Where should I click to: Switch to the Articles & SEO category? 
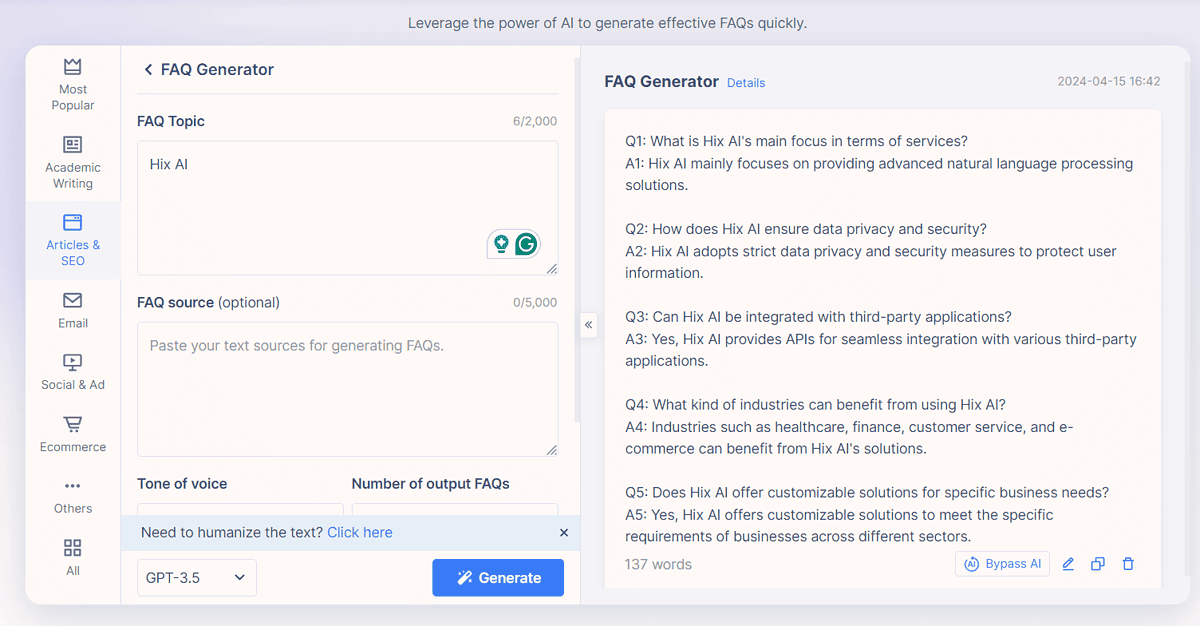pyautogui.click(x=72, y=240)
